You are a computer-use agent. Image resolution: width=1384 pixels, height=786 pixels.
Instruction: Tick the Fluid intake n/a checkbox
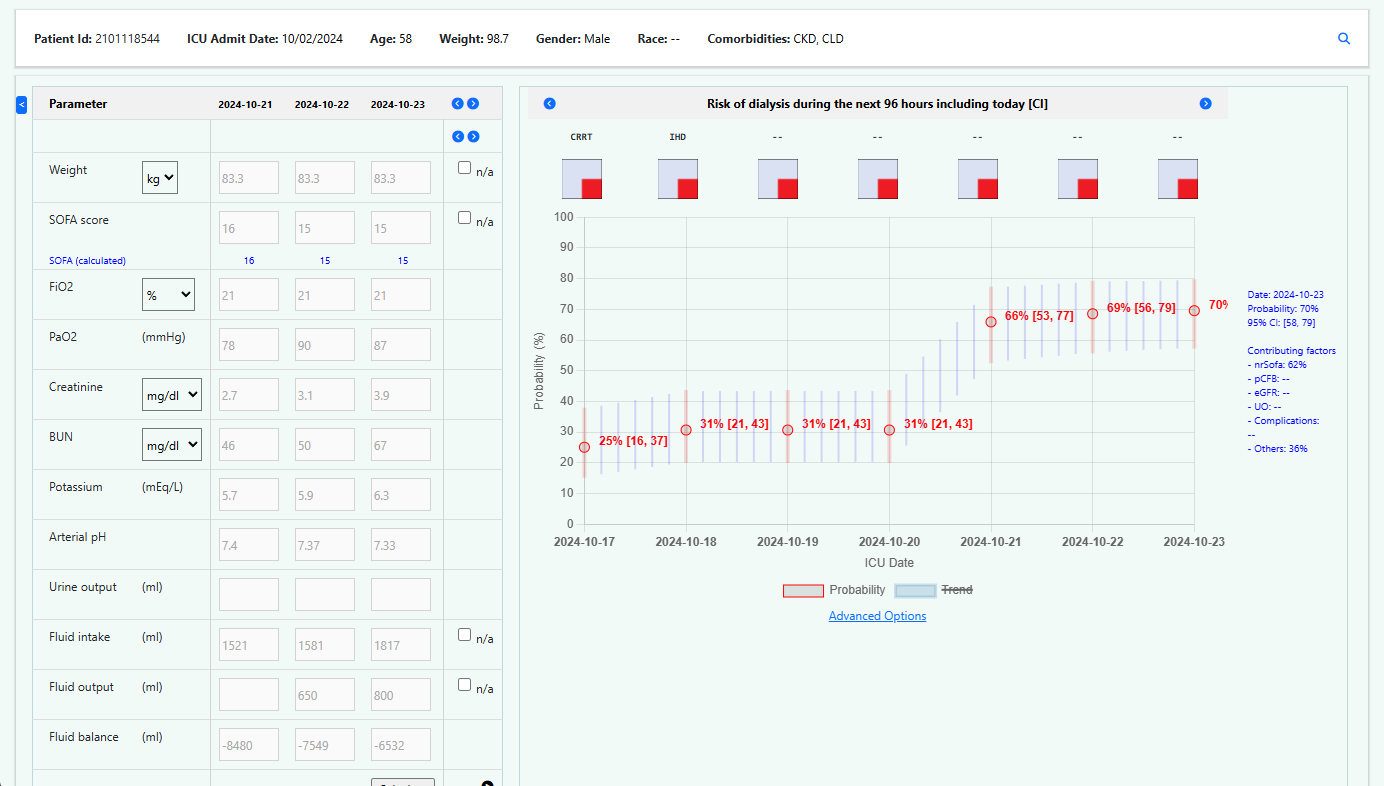pos(464,634)
